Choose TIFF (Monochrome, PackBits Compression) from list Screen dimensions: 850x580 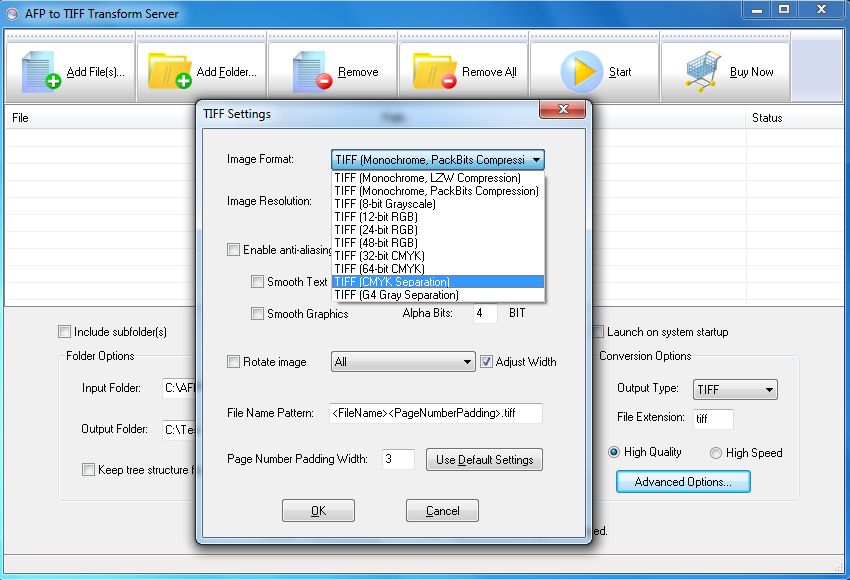[438, 191]
